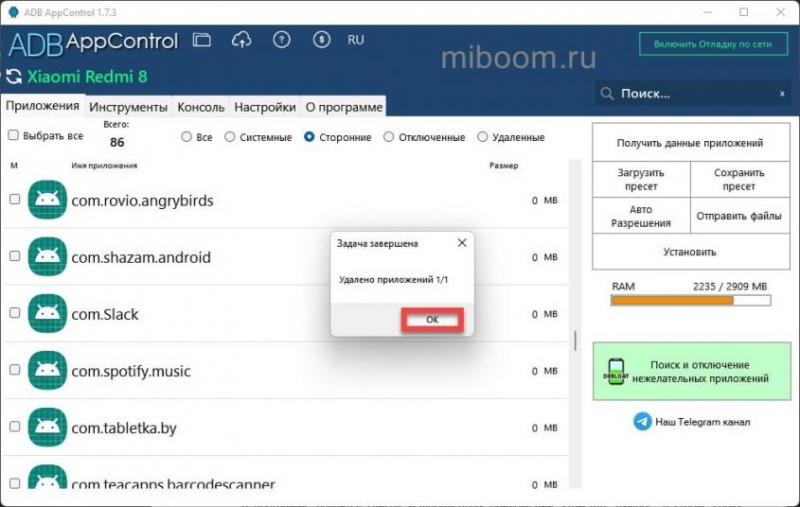Viewport: 800px width, 507px height.
Task: Click Включить Отладку по сети button
Action: point(713,44)
